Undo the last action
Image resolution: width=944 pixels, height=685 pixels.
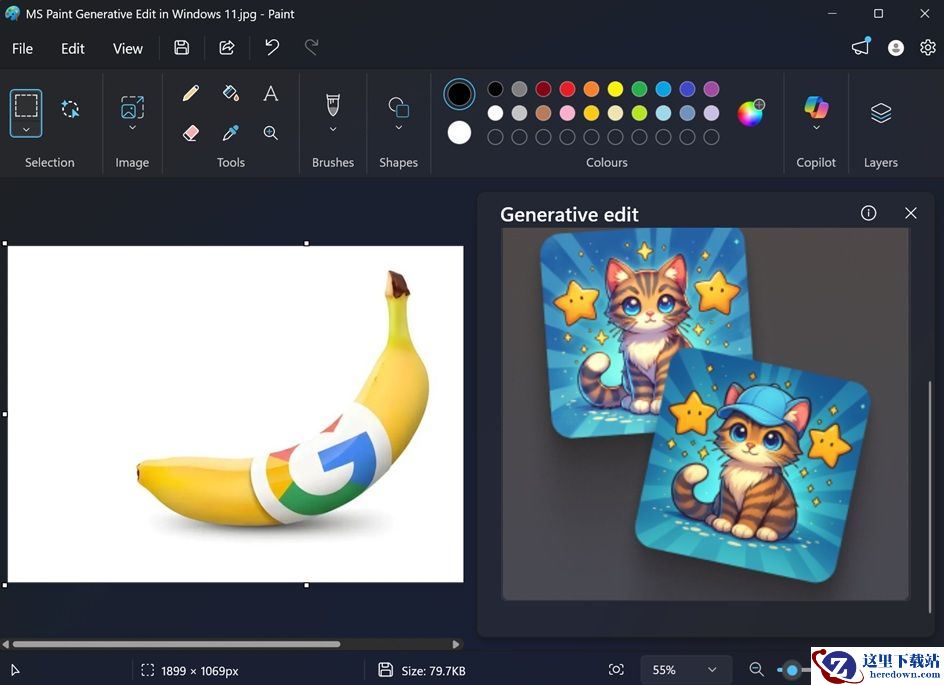pos(272,48)
